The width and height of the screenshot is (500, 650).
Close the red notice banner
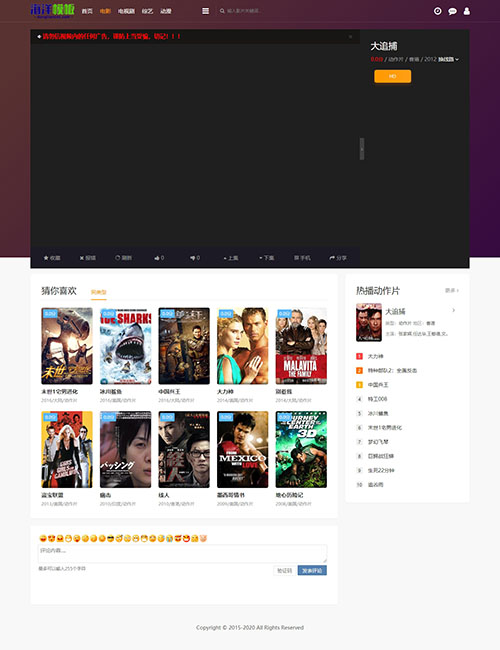(x=350, y=36)
